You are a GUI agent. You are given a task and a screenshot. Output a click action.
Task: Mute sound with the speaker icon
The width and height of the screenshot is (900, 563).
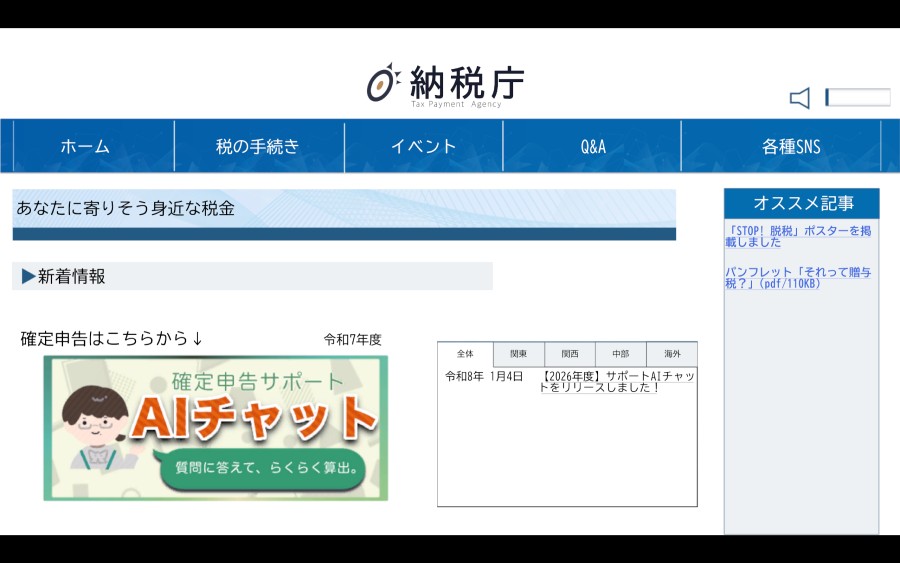click(x=800, y=98)
